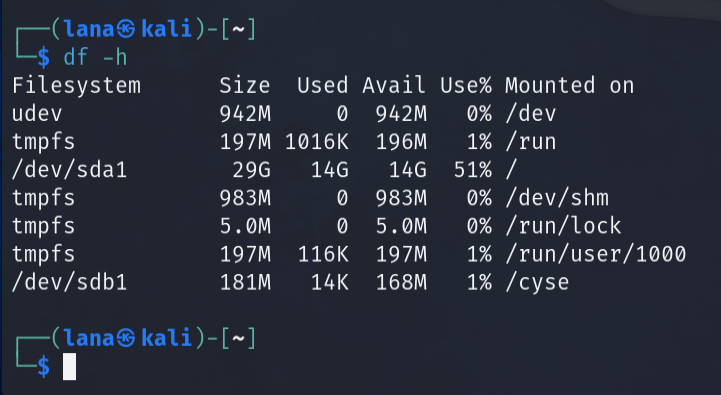Click the Kali logo icon in first prompt
The height and width of the screenshot is (395, 721).
coord(126,30)
